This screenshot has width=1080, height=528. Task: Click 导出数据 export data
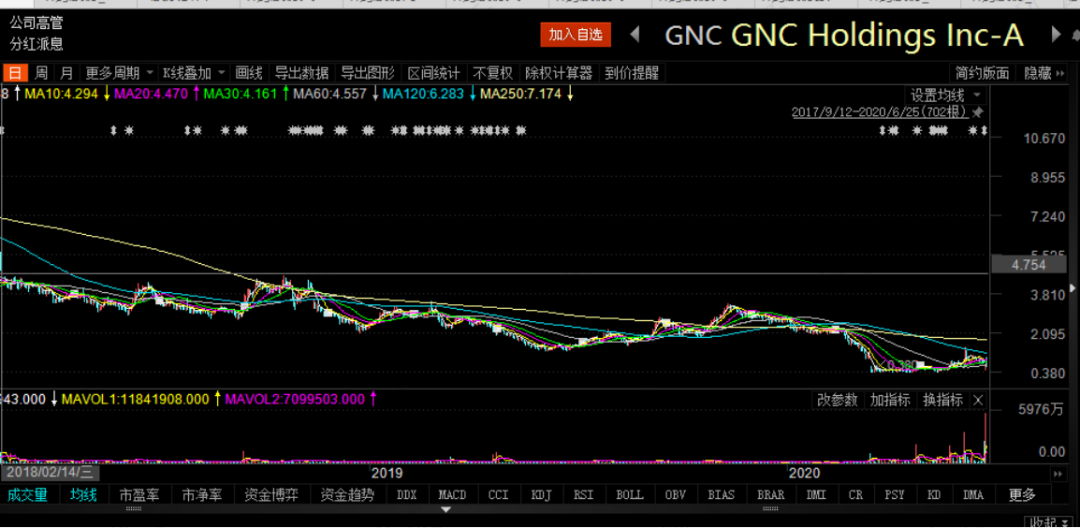click(302, 73)
